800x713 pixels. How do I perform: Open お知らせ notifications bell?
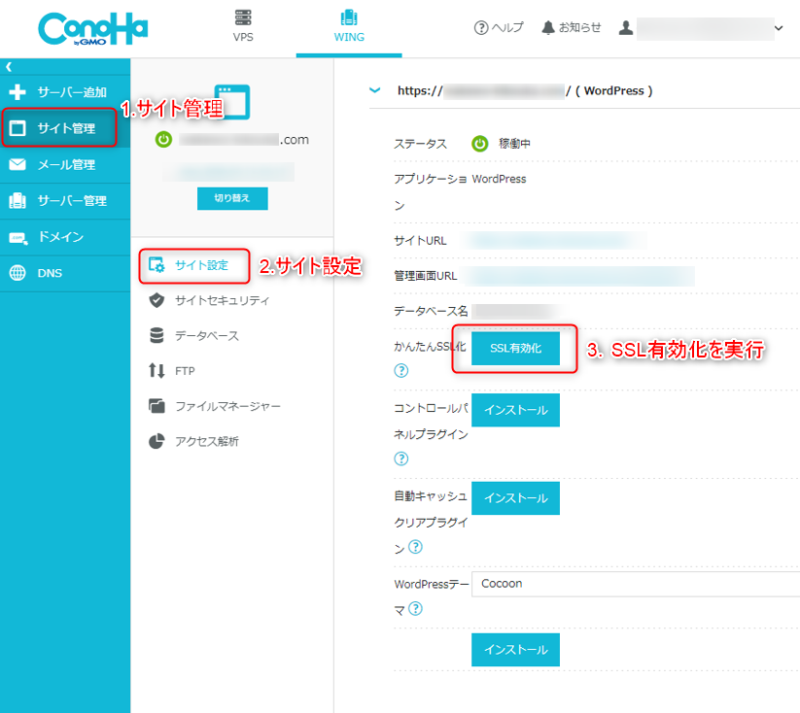click(548, 28)
